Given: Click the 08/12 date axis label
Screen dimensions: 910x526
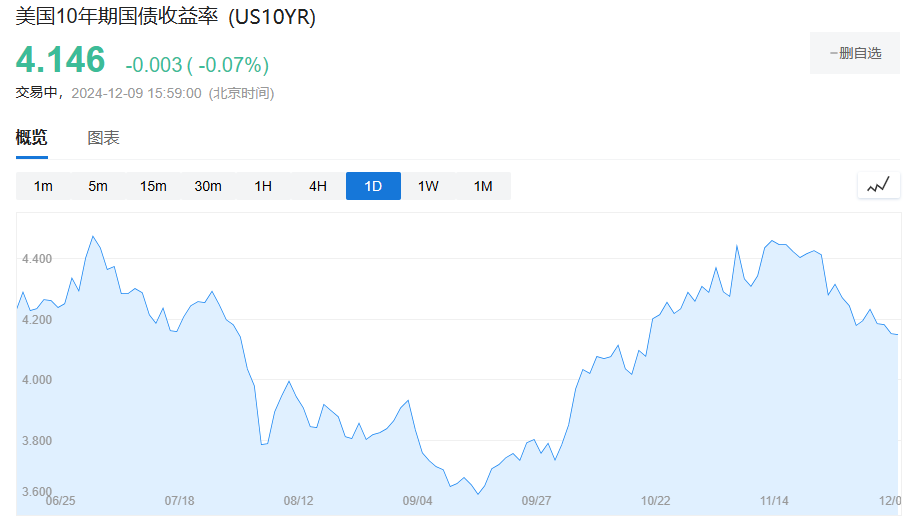Looking at the screenshot, I should point(298,500).
